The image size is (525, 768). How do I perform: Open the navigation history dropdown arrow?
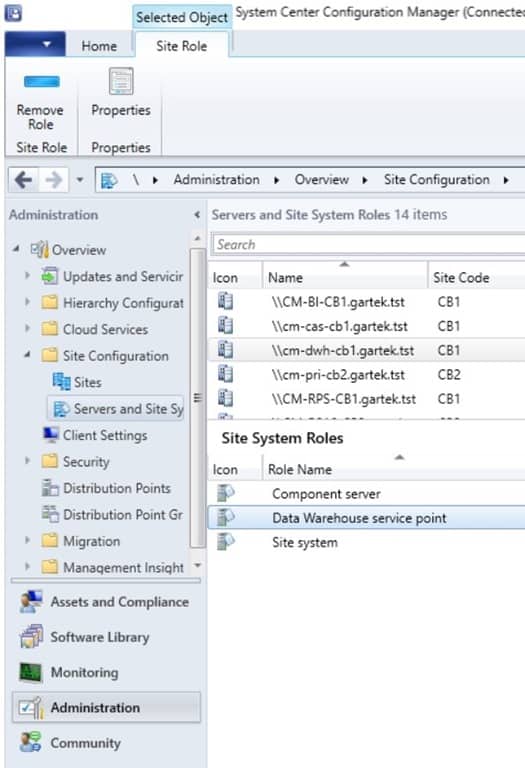[x=80, y=180]
